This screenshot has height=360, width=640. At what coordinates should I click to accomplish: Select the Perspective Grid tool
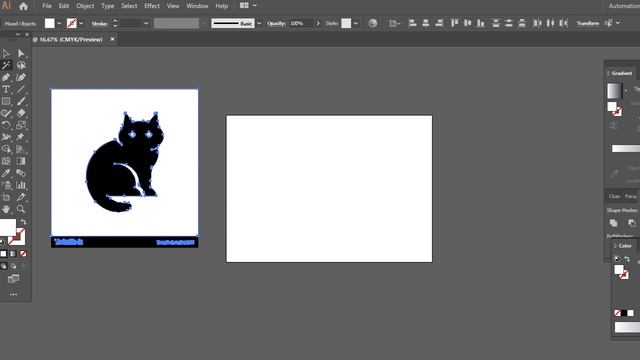(x=21, y=149)
